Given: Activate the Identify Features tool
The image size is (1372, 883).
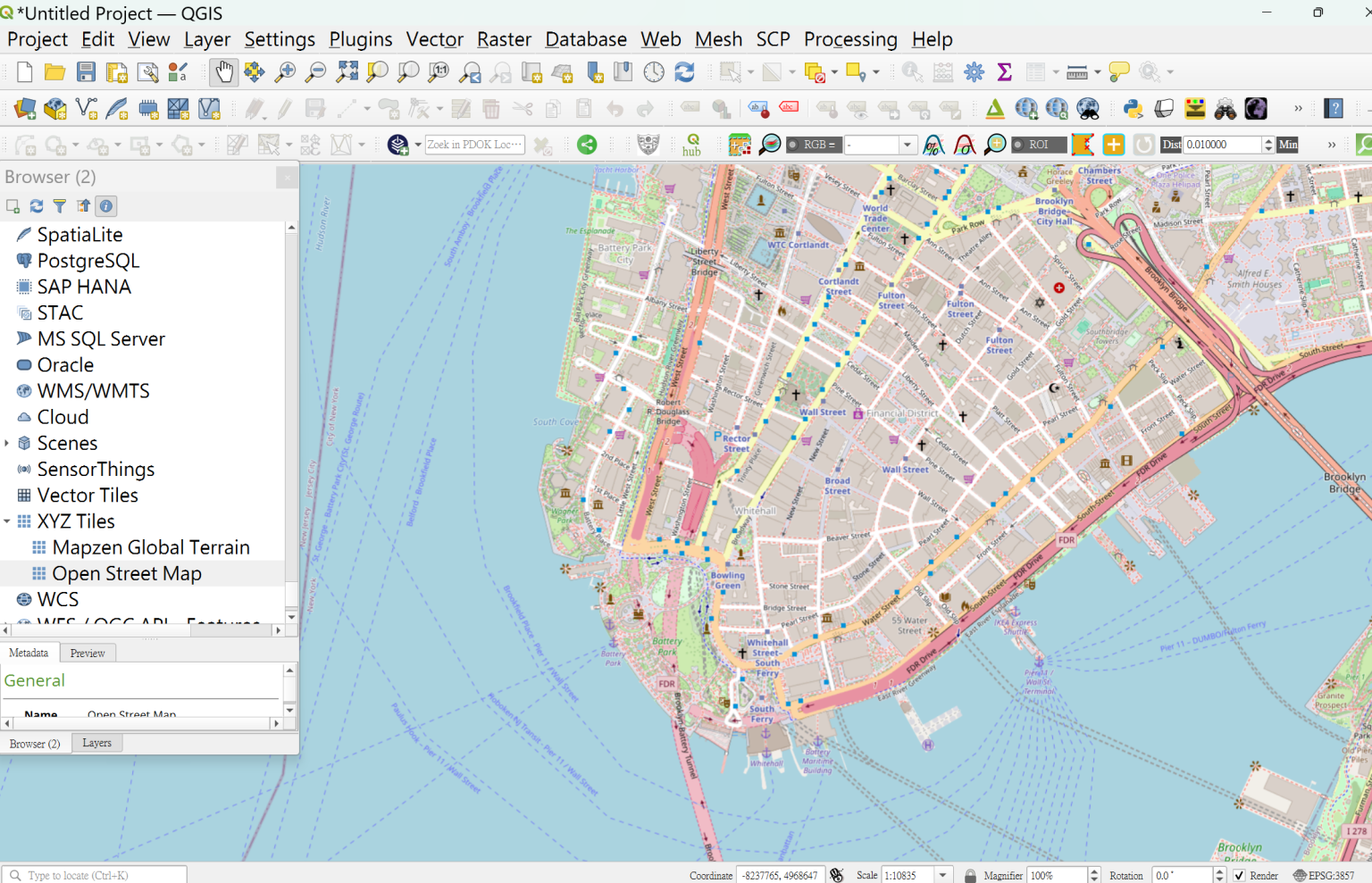Looking at the screenshot, I should [x=910, y=71].
